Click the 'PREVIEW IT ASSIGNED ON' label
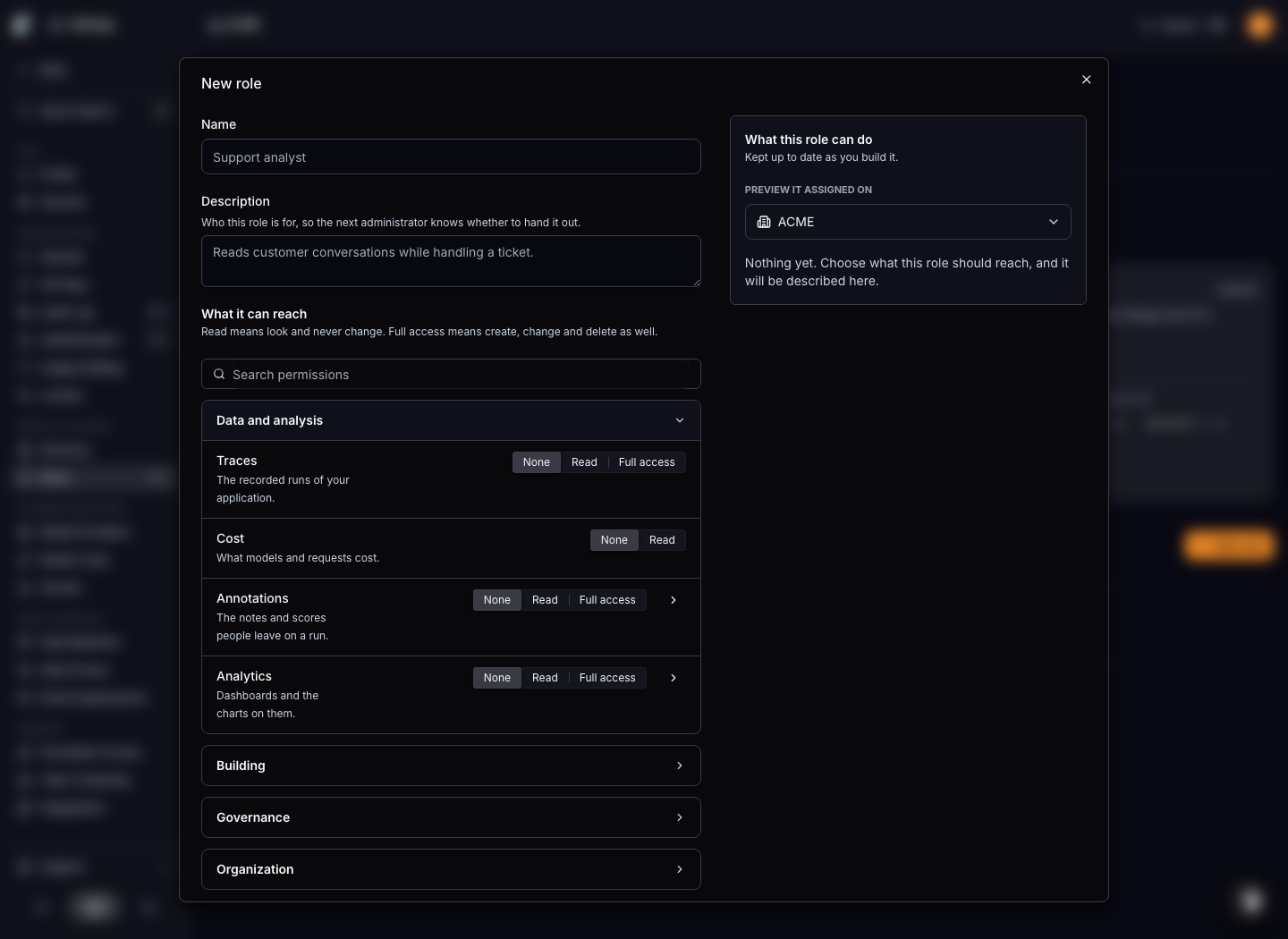Viewport: 1288px width, 939px height. 809,190
